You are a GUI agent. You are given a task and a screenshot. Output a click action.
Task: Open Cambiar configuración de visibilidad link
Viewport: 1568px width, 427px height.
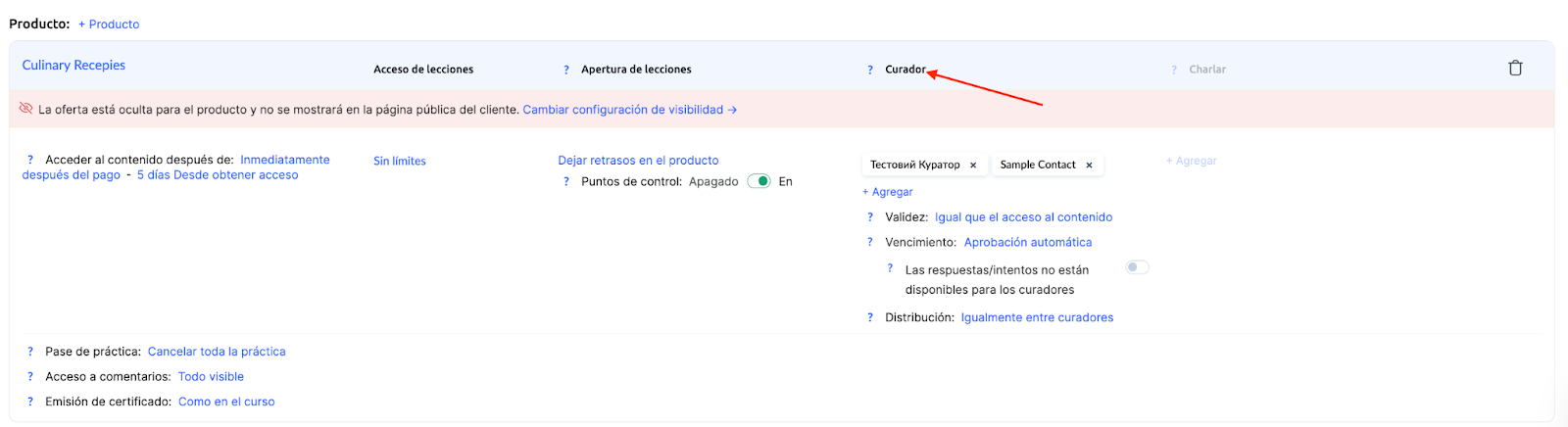pos(629,110)
